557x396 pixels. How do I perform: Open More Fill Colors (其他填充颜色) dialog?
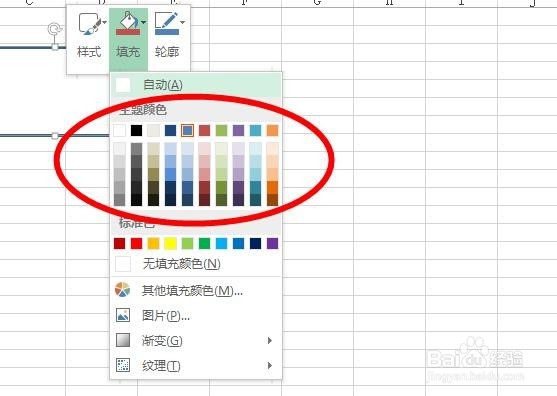click(196, 291)
